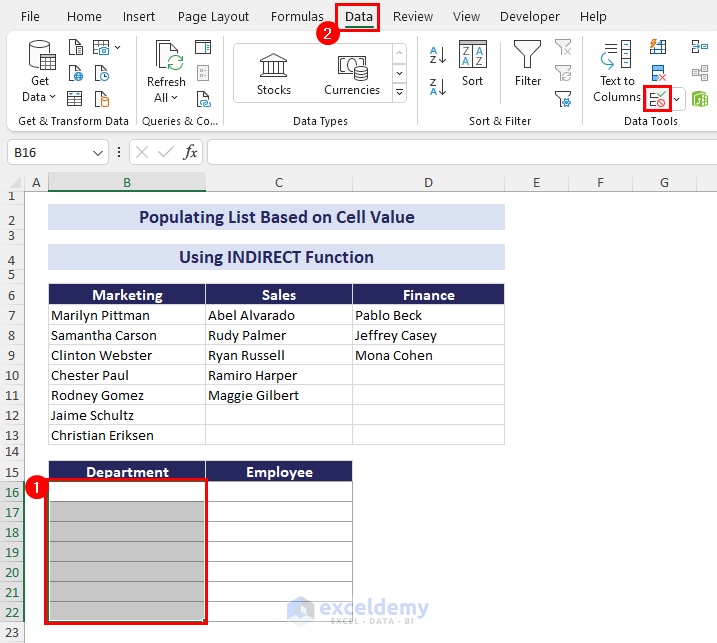Screen dimensions: 717x643
Task: Select all cells corner button
Action: 14,183
